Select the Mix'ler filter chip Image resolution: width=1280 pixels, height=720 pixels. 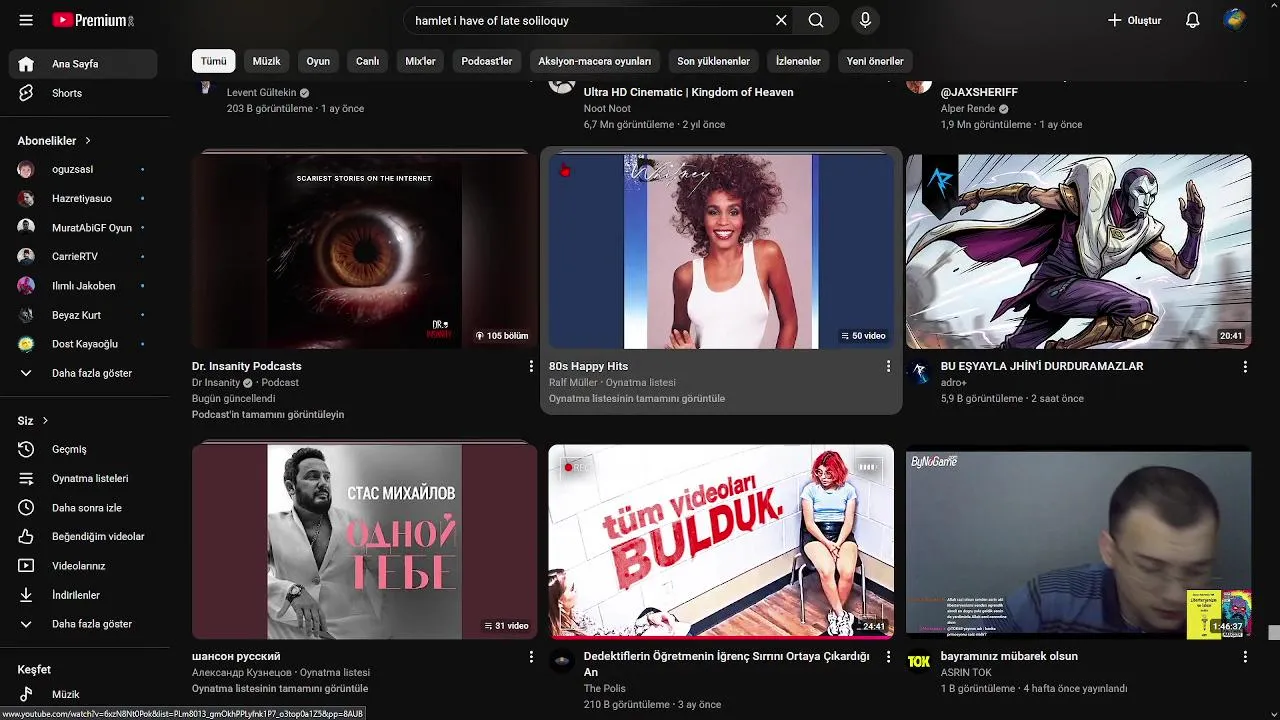tap(420, 61)
